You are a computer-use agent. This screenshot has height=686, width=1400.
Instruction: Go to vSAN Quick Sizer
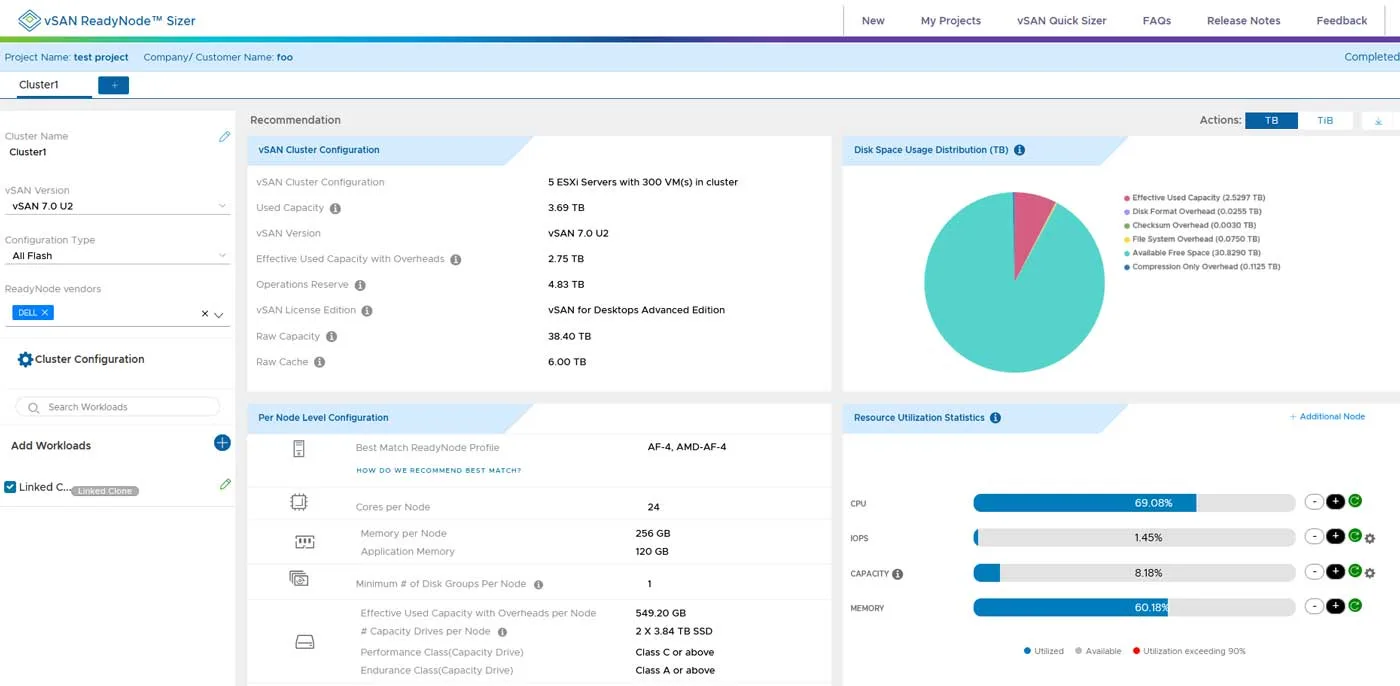click(1062, 20)
